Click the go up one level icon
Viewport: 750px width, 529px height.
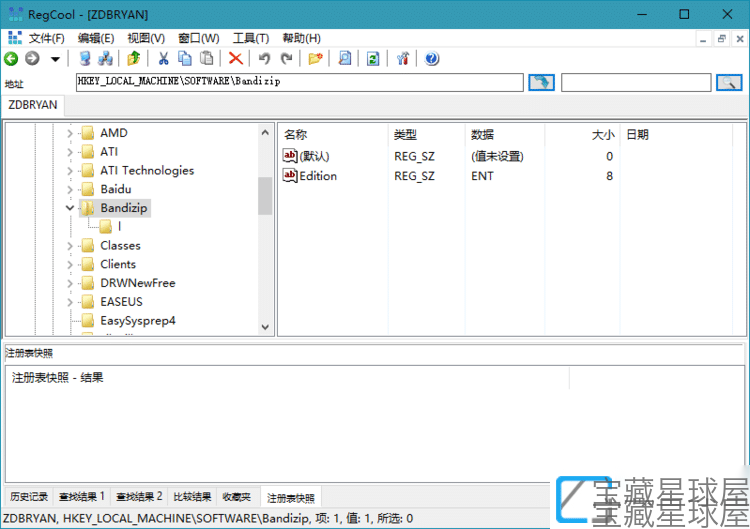(x=133, y=59)
